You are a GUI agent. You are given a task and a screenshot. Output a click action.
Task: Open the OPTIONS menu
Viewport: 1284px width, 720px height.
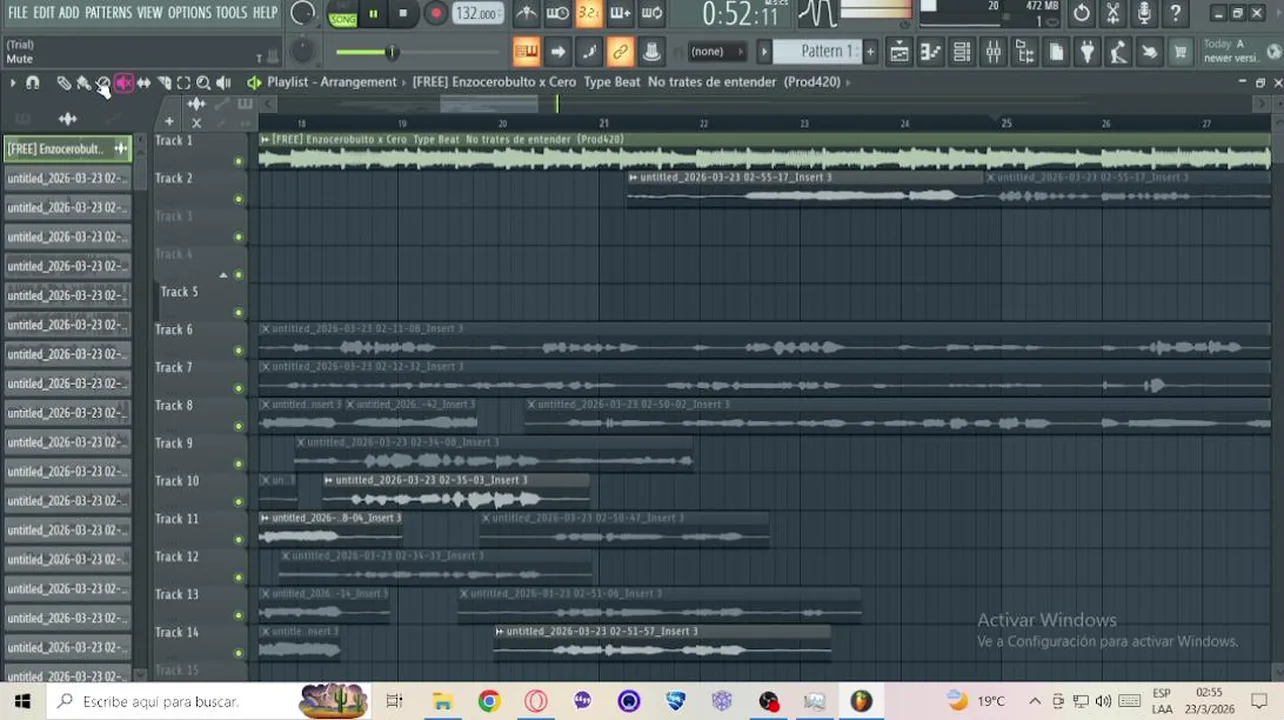[x=189, y=13]
